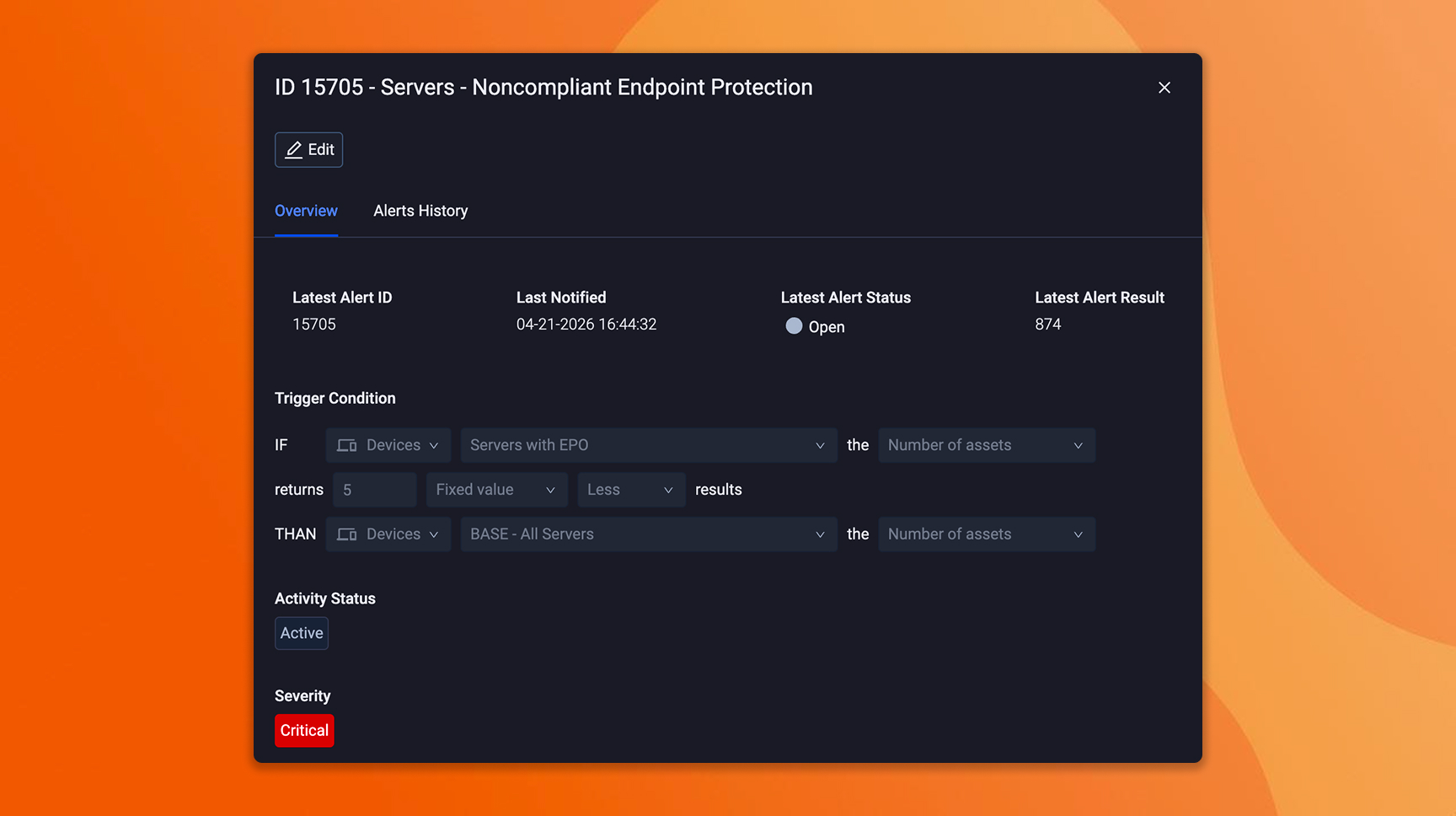1456x816 pixels.
Task: Click the Latest Alert Status label
Action: (x=846, y=298)
